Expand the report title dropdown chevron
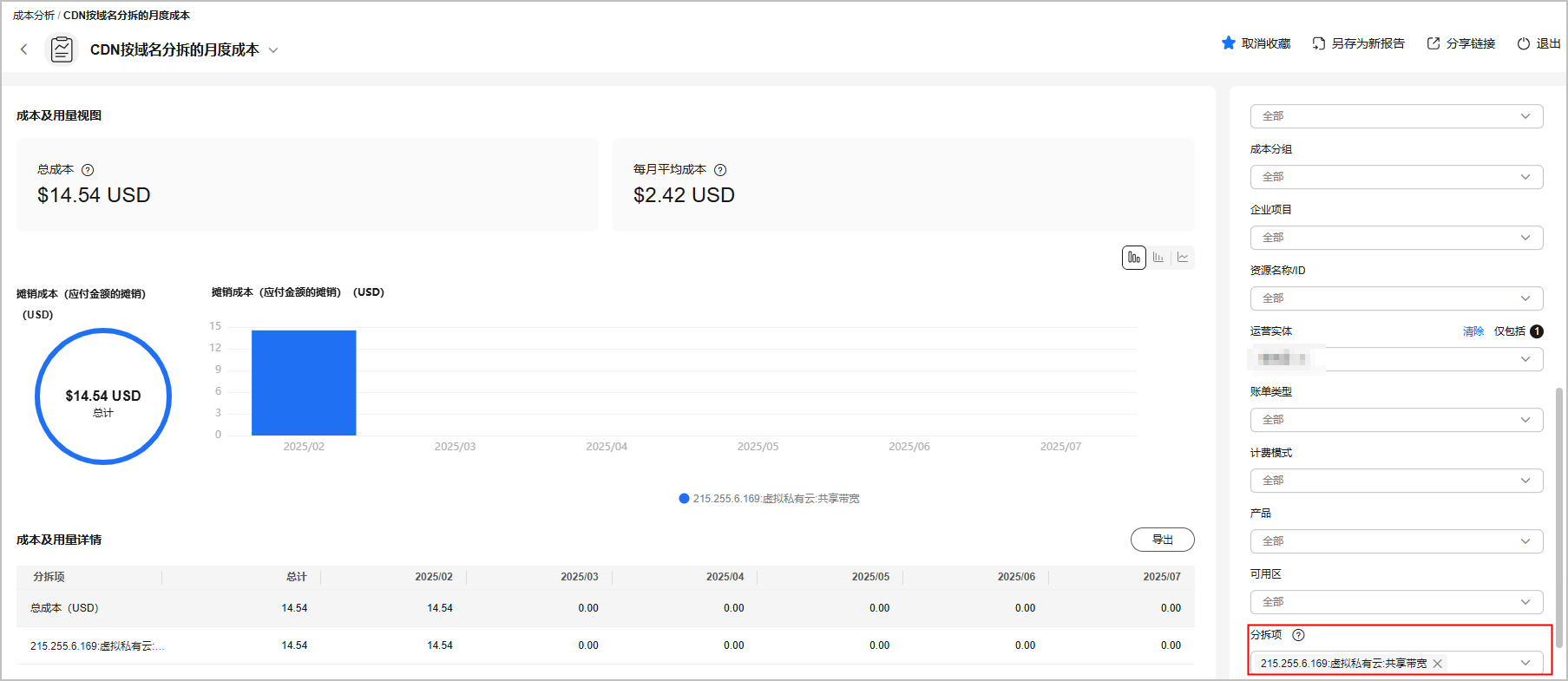The height and width of the screenshot is (681, 1568). pos(273,50)
